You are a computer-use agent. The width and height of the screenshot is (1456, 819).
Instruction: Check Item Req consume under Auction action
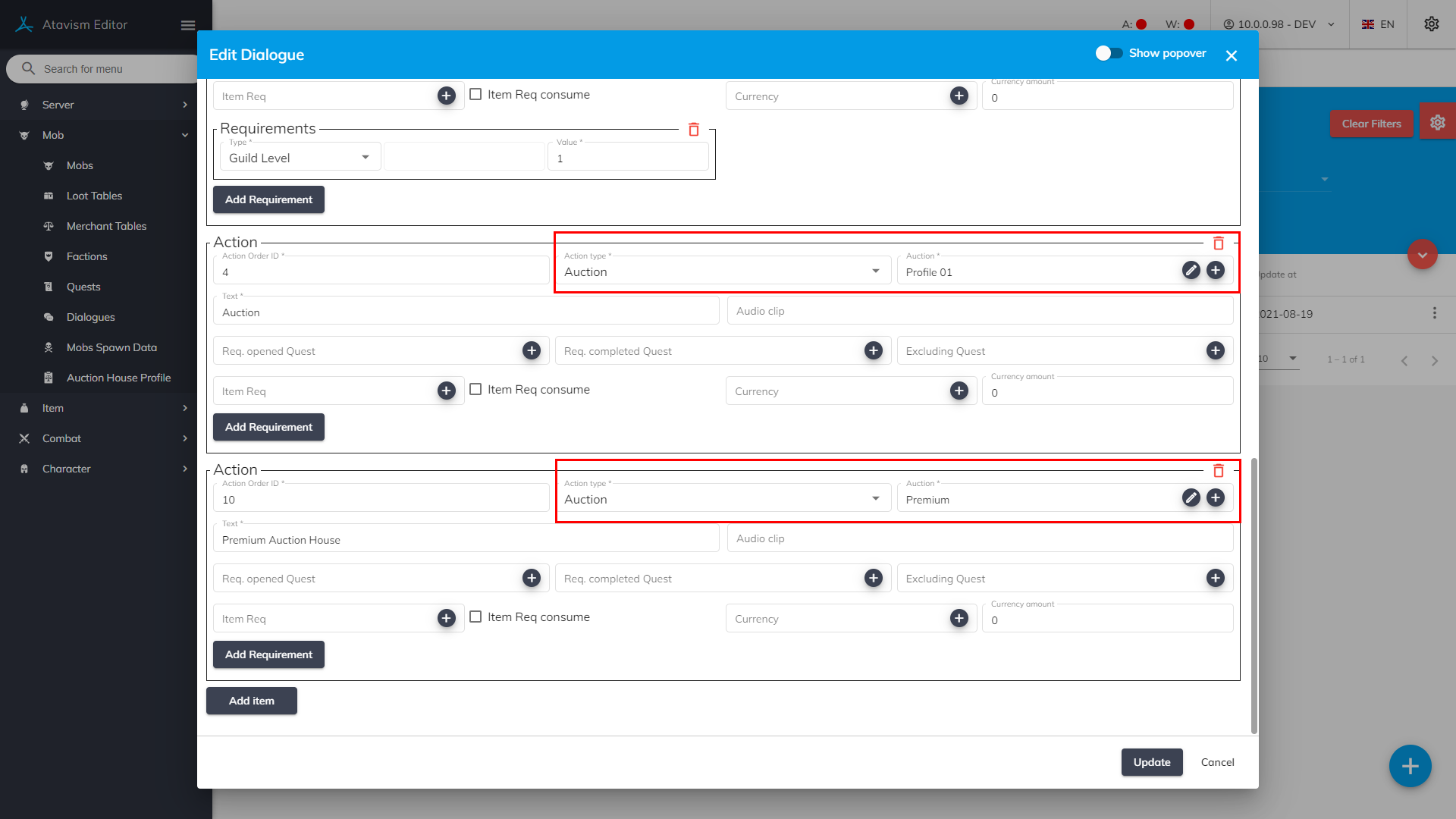pyautogui.click(x=475, y=389)
